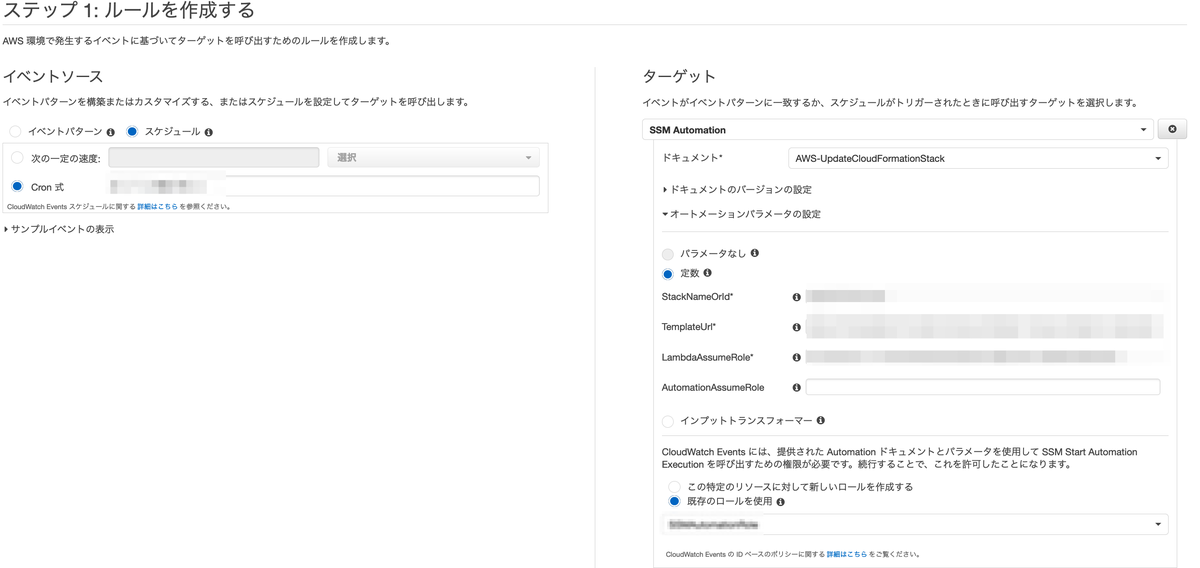This screenshot has width=1200, height=568.
Task: Open 詳細はこちら link for CloudWatch Events schedule
Action: click(x=157, y=207)
